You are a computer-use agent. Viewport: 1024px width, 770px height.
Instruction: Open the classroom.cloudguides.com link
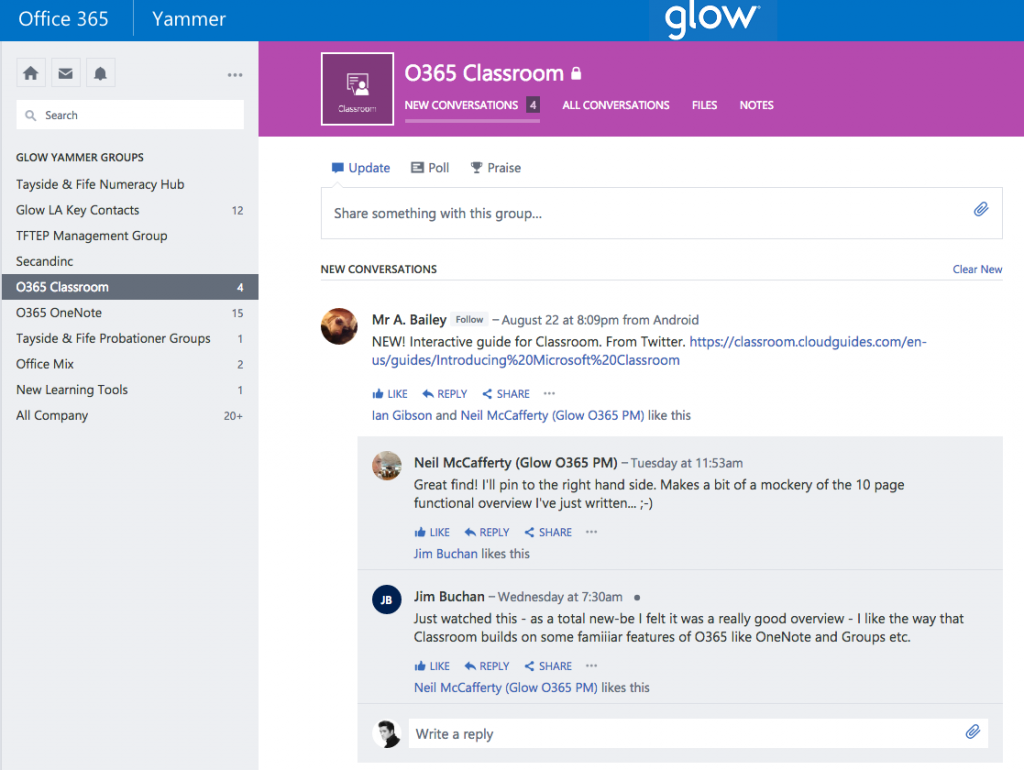click(x=649, y=351)
